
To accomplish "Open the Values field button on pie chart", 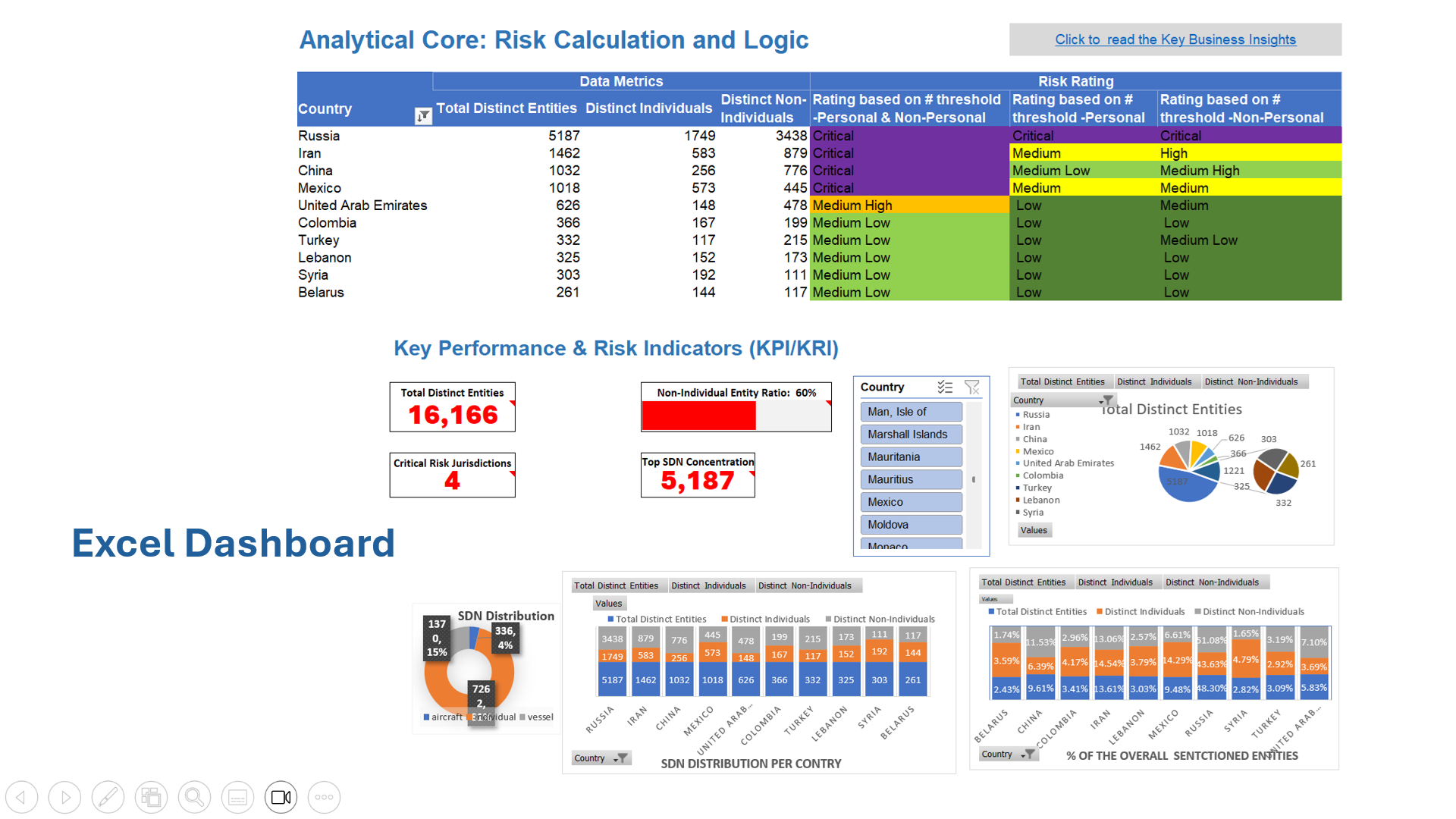I will (x=1034, y=529).
